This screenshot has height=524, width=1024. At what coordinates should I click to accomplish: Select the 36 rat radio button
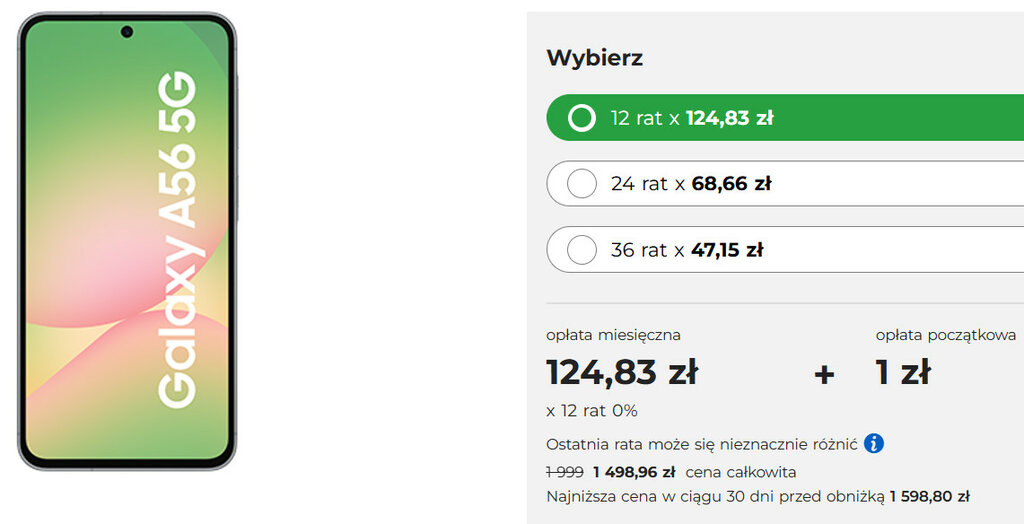pyautogui.click(x=581, y=250)
